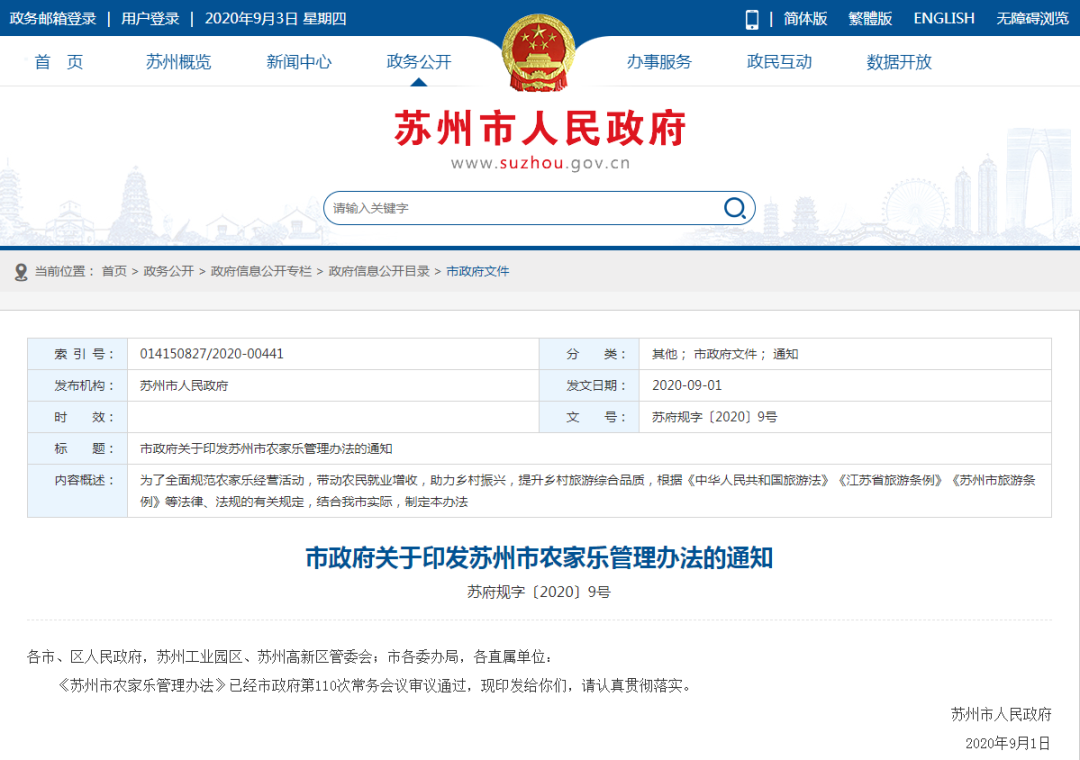Click the national emblem logo
Image resolution: width=1080 pixels, height=760 pixels.
[x=539, y=53]
